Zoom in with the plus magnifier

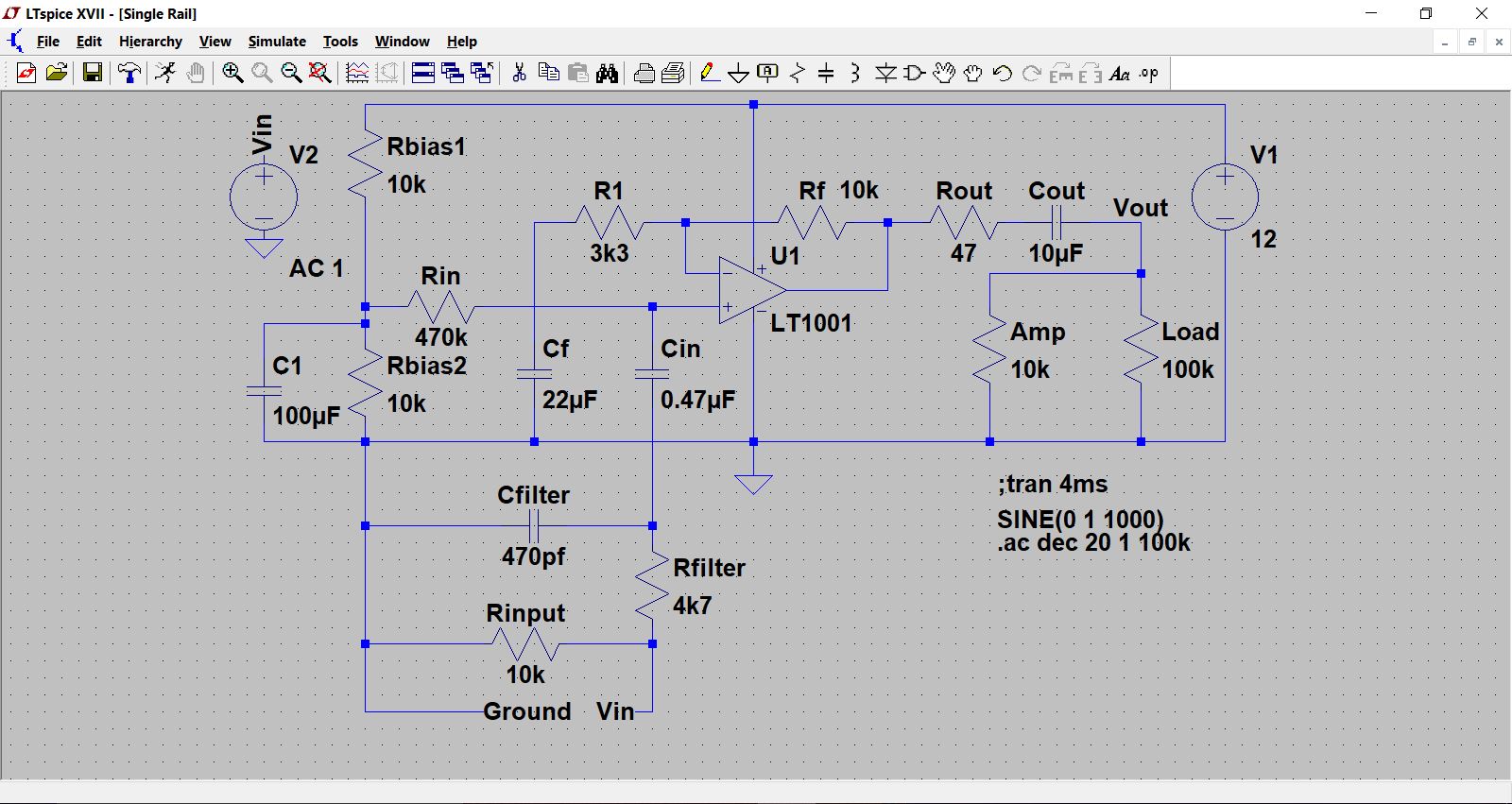pos(232,73)
